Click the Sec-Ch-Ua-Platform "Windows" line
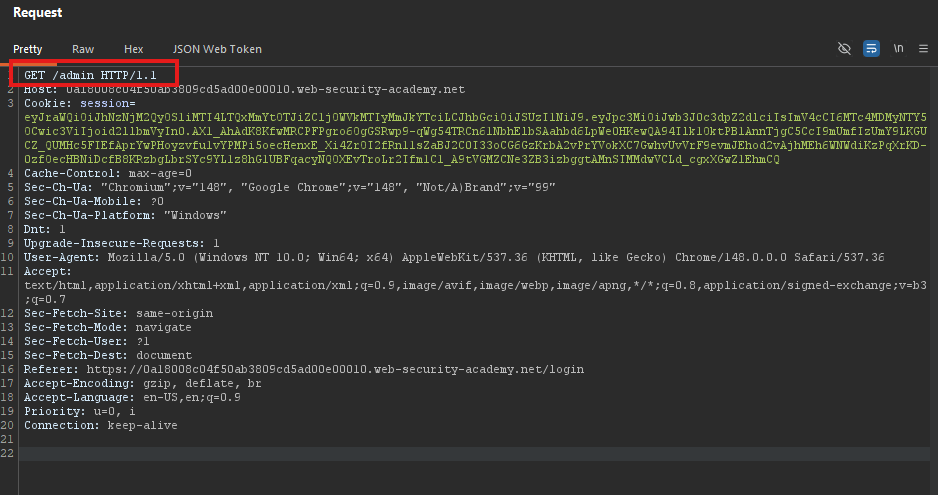938x495 pixels. (x=125, y=215)
